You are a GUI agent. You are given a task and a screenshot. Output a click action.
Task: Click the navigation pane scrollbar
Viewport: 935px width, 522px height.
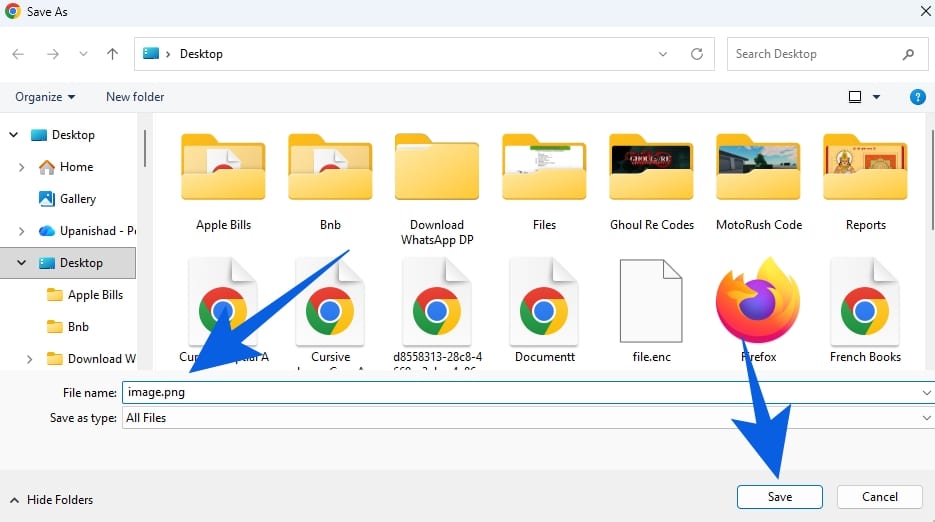click(x=144, y=148)
